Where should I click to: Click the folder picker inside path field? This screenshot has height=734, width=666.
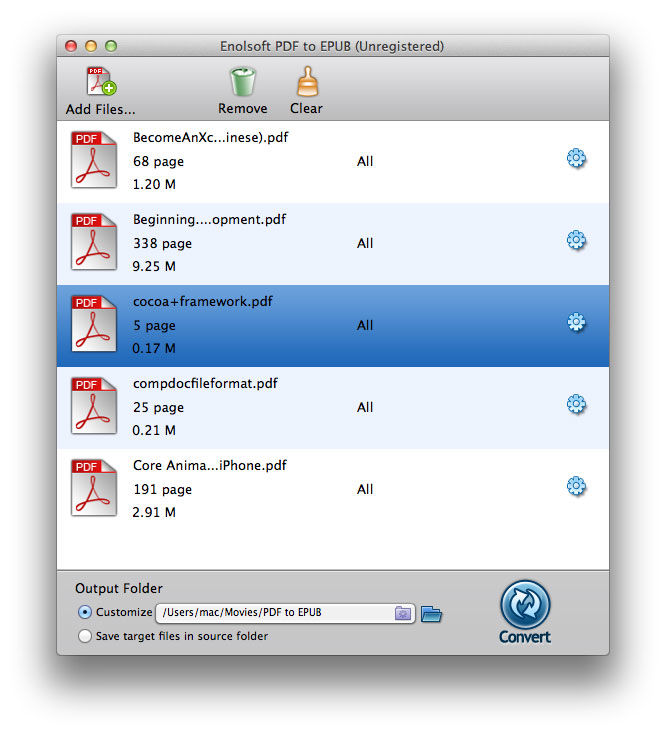[x=403, y=613]
